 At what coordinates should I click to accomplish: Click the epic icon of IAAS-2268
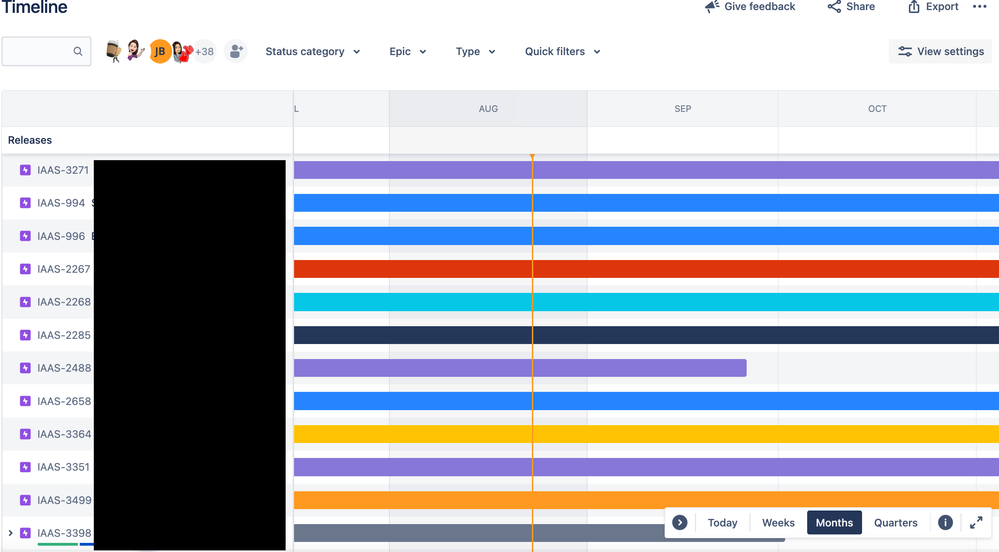(25, 302)
